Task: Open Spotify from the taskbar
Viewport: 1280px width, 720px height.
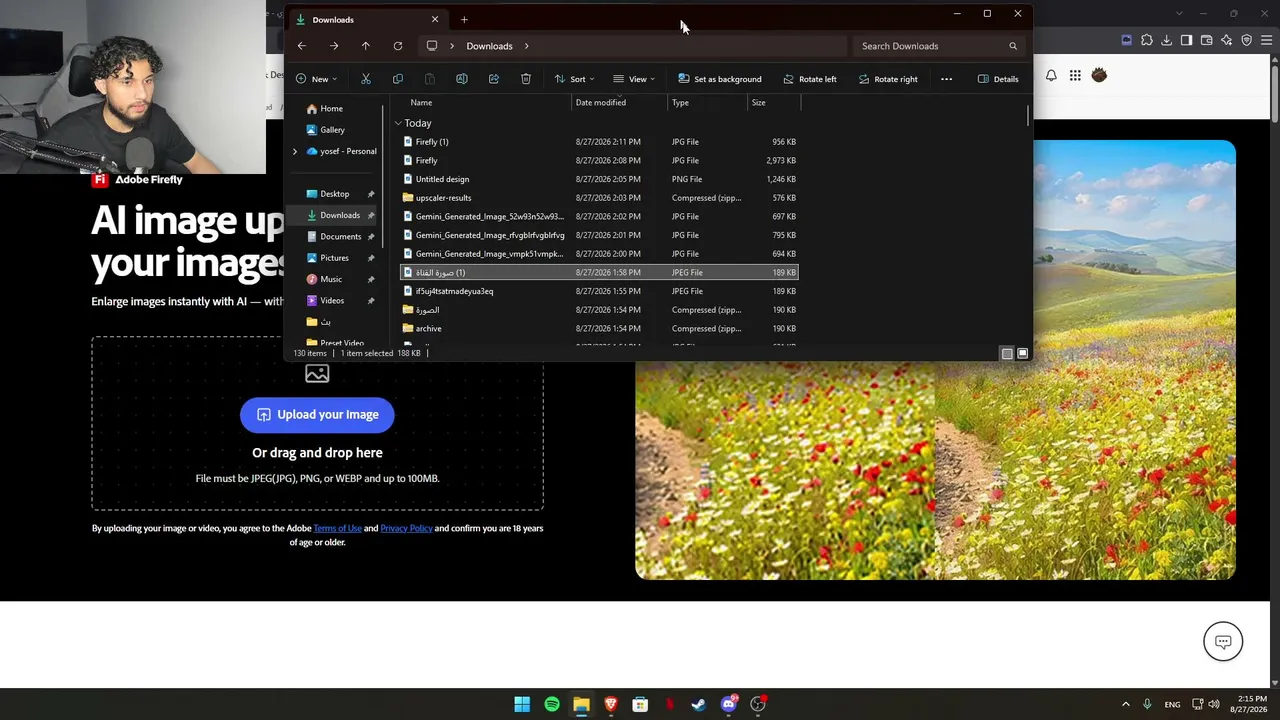Action: [x=552, y=704]
